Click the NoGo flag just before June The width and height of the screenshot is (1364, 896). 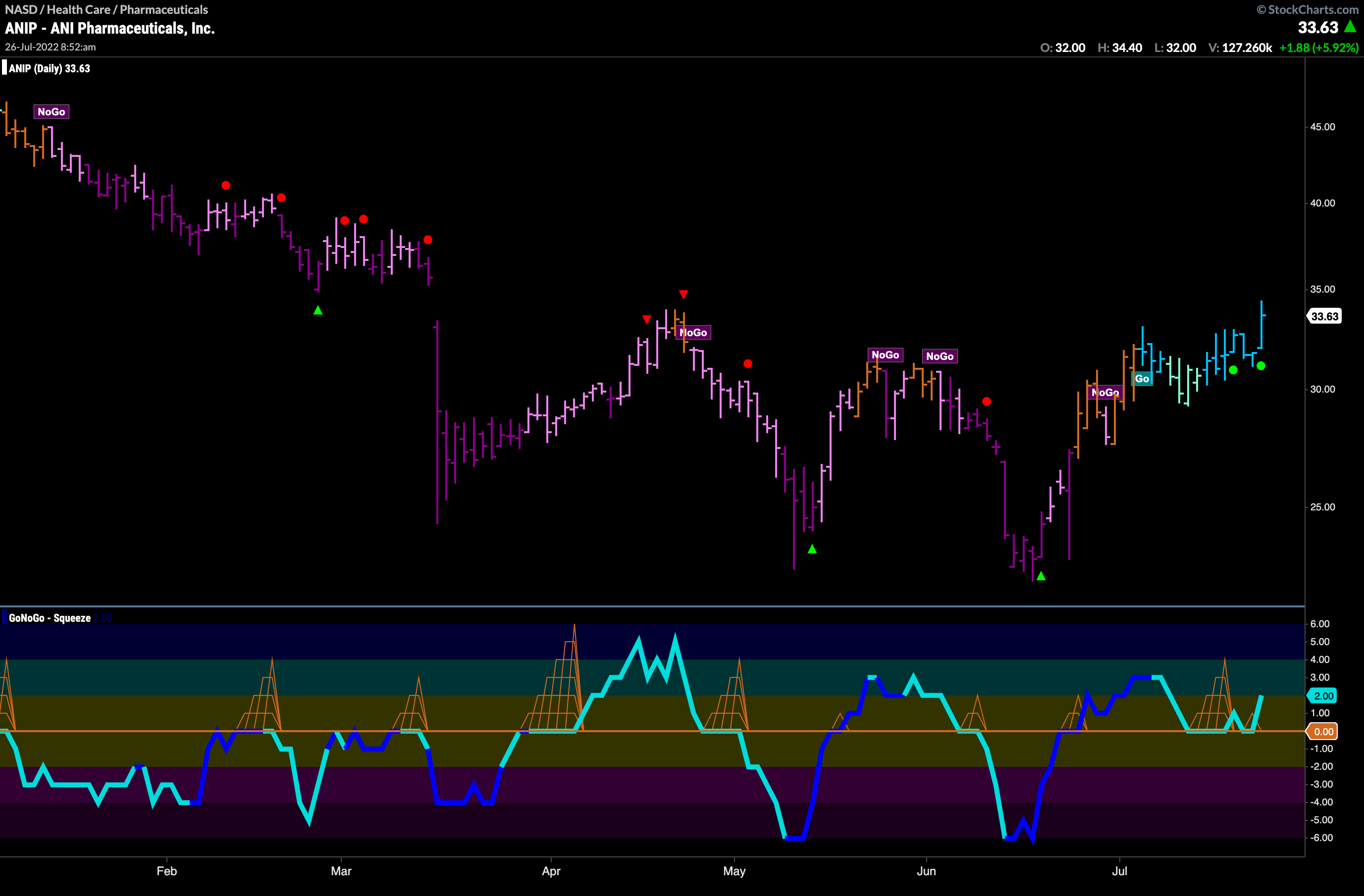coord(940,356)
